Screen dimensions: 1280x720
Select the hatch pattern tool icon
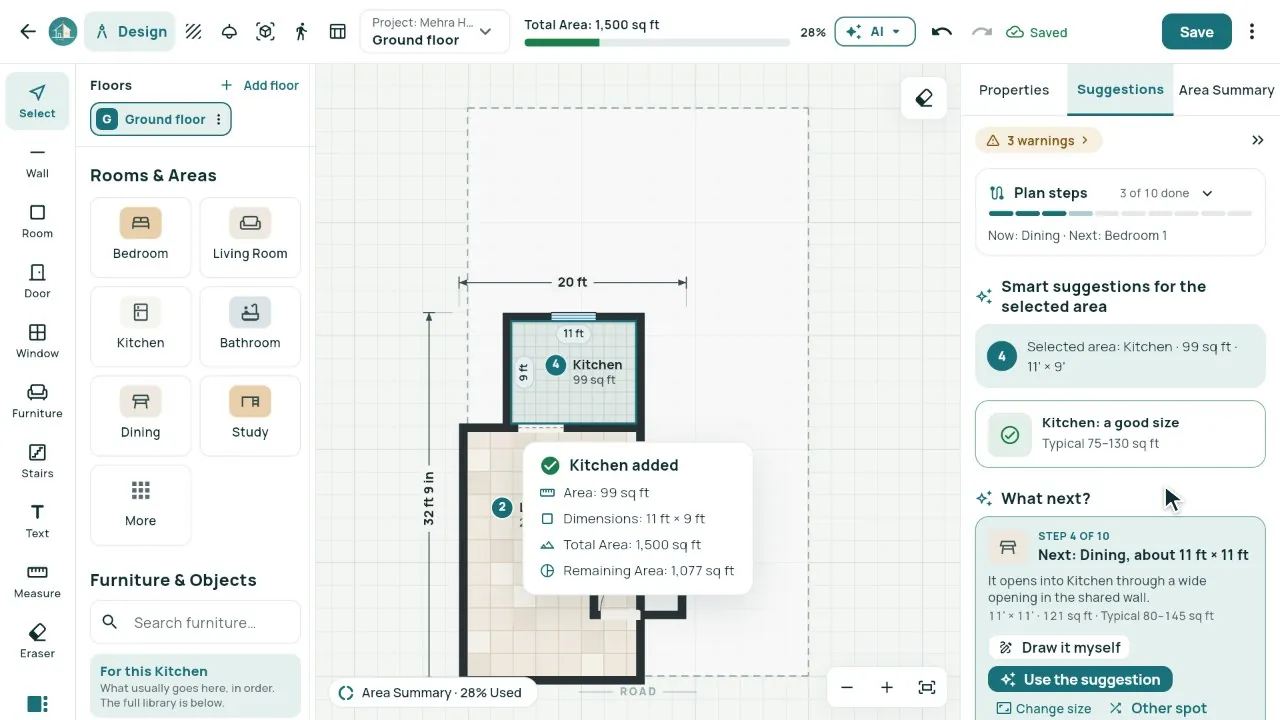click(194, 32)
